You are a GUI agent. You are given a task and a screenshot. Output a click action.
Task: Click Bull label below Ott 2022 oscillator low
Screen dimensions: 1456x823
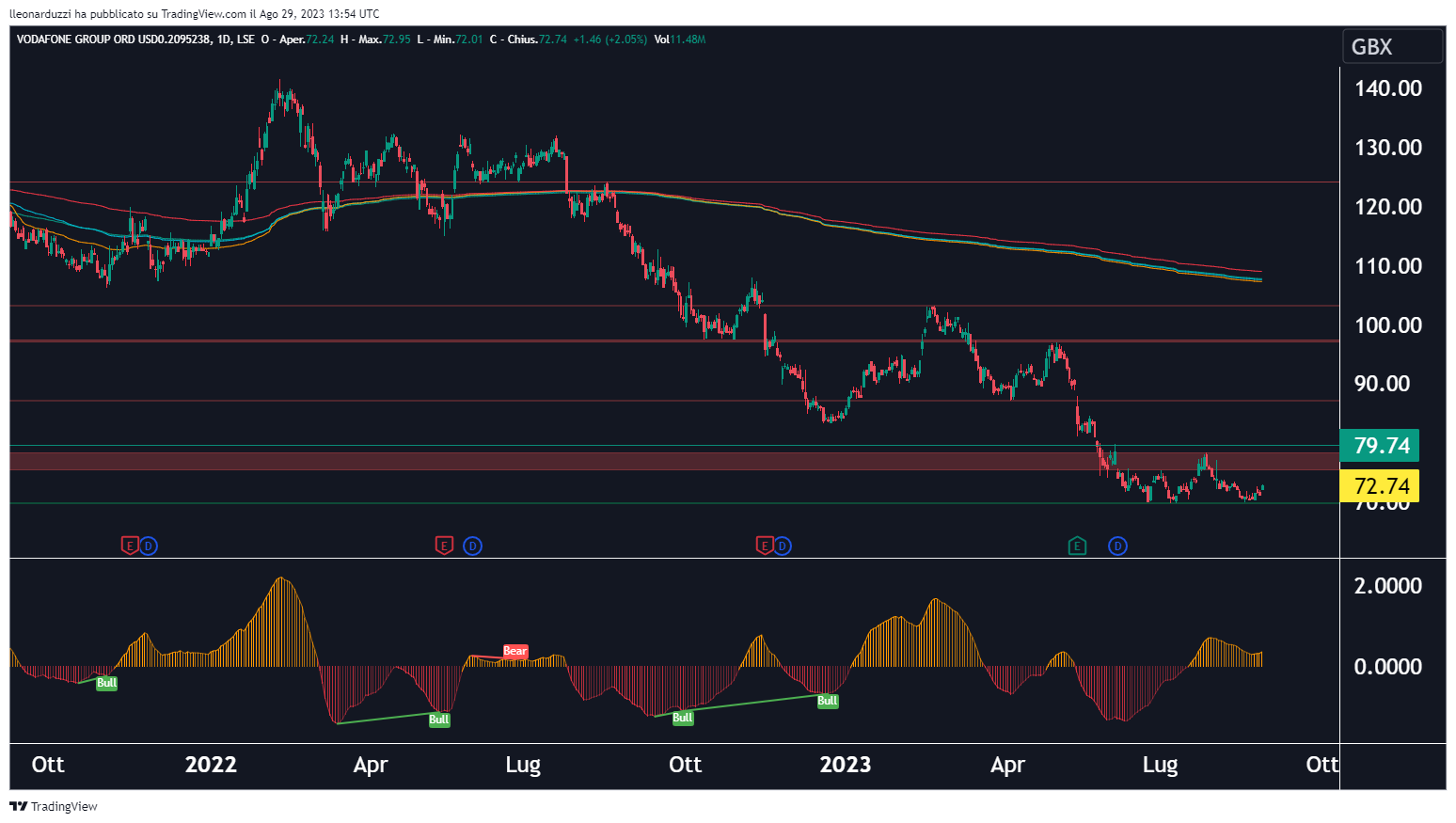683,718
